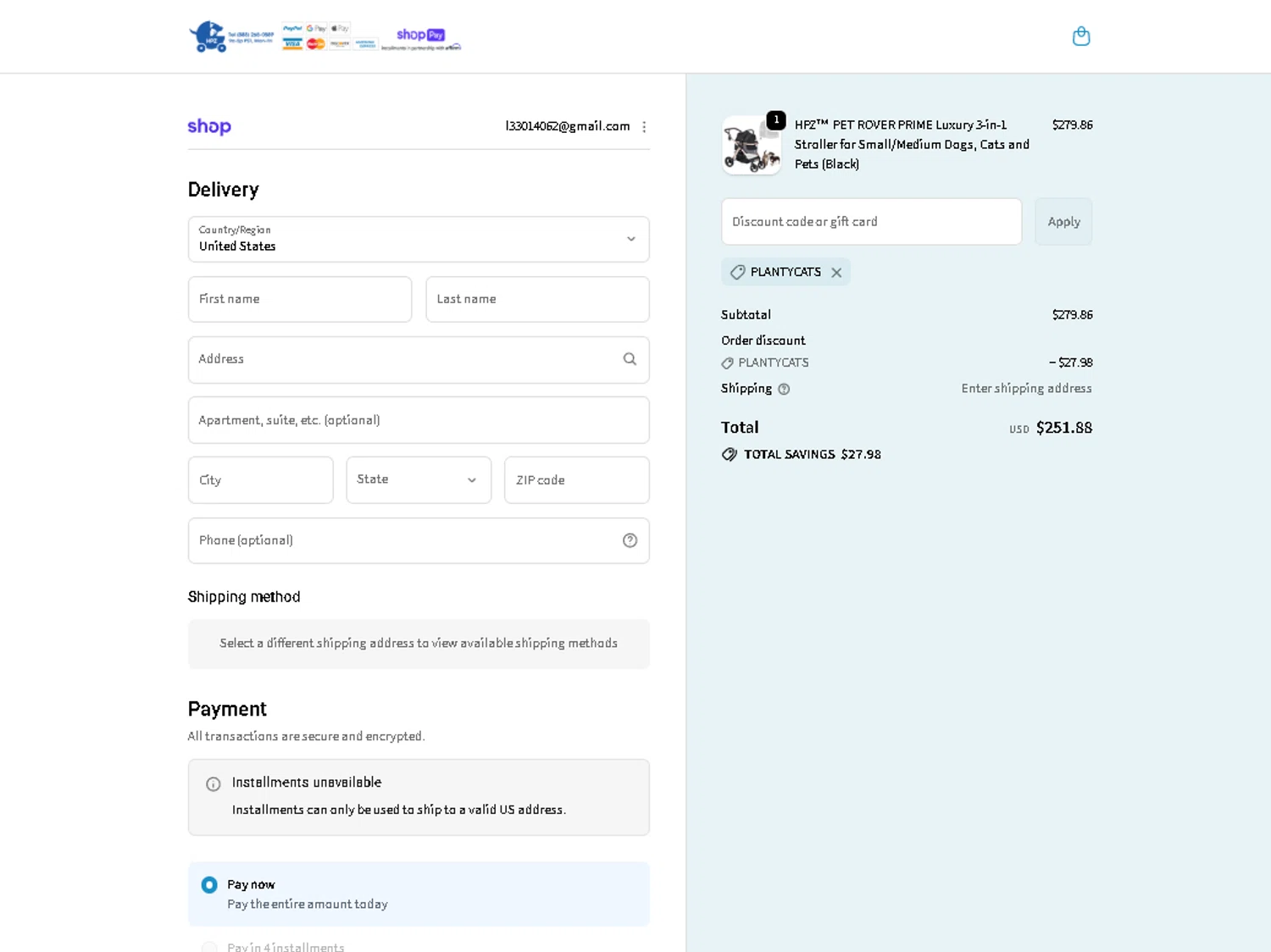The width and height of the screenshot is (1271, 952).
Task: Show the phone number help tooltip
Action: tap(630, 540)
